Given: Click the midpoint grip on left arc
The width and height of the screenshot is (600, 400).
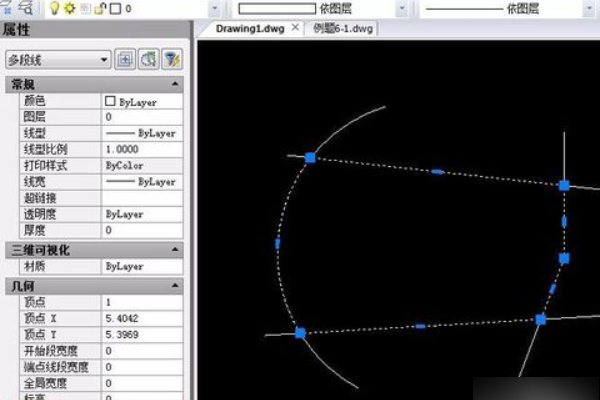Looking at the screenshot, I should 277,243.
